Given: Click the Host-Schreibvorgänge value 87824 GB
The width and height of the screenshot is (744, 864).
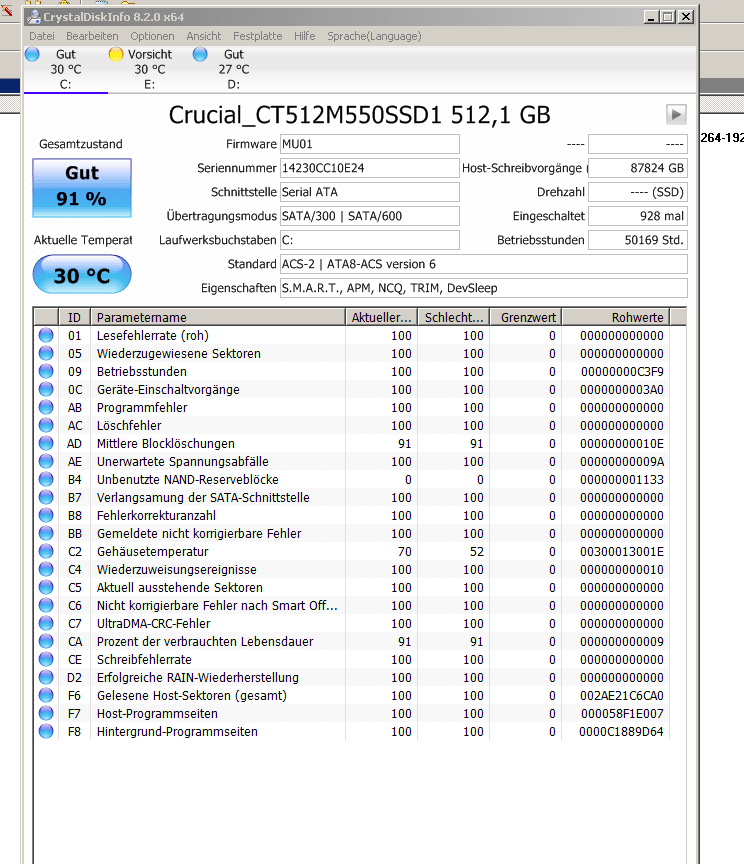Looking at the screenshot, I should point(638,168).
